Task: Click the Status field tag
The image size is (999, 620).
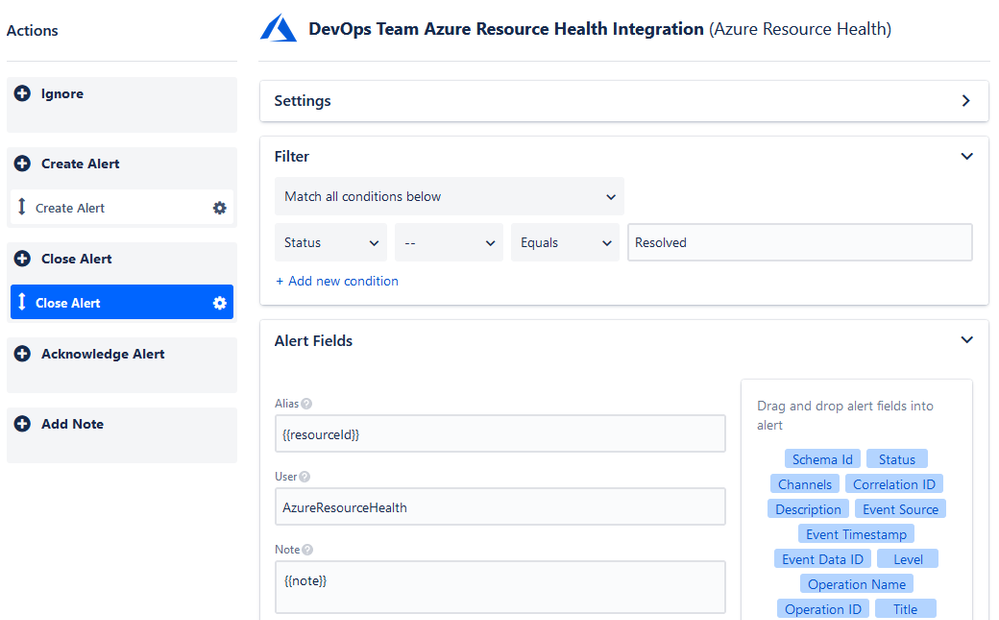Action: [897, 459]
